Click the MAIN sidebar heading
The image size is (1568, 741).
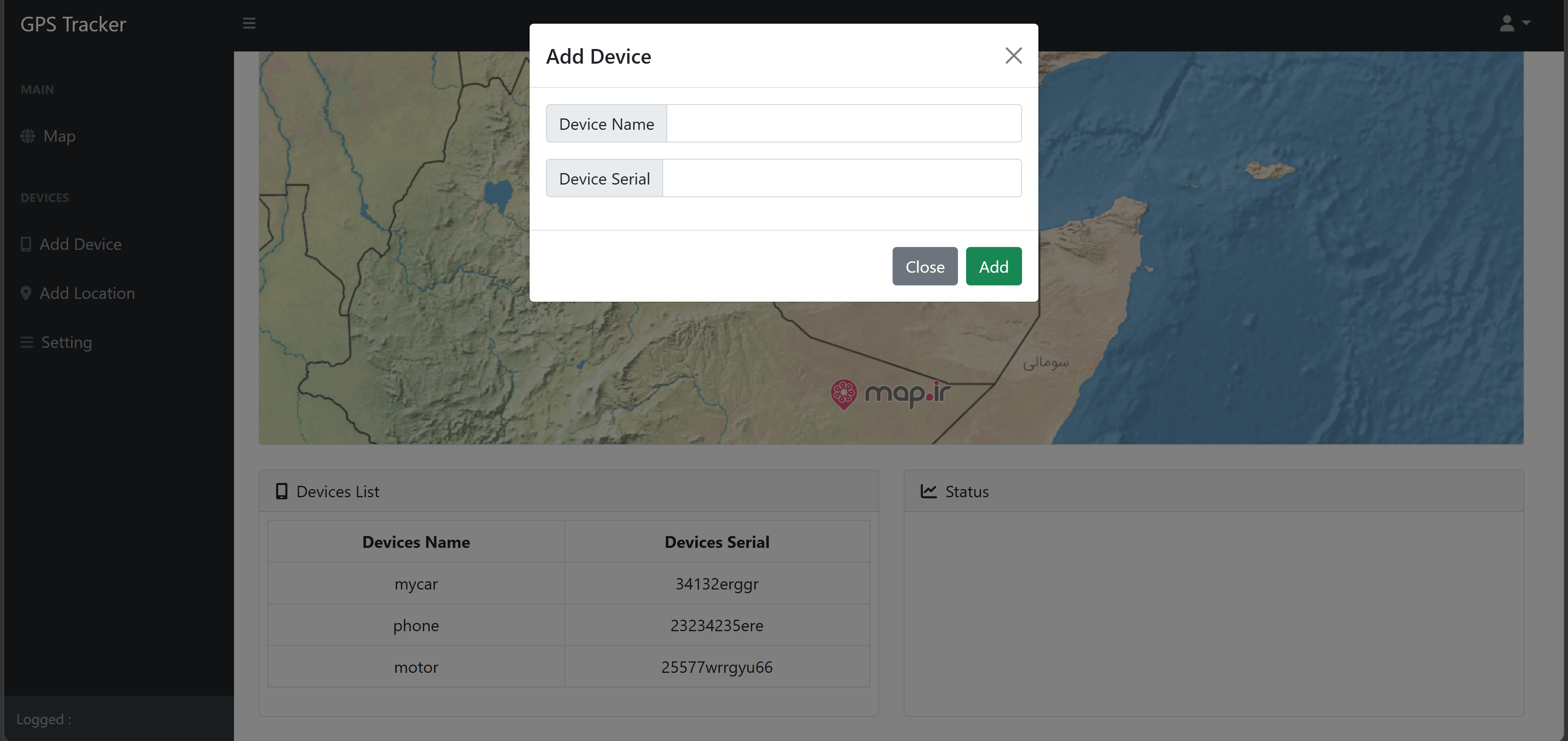37,89
